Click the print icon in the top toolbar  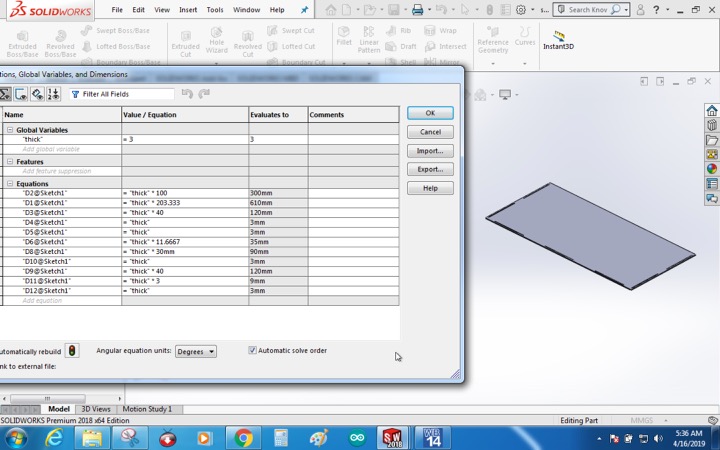click(417, 10)
